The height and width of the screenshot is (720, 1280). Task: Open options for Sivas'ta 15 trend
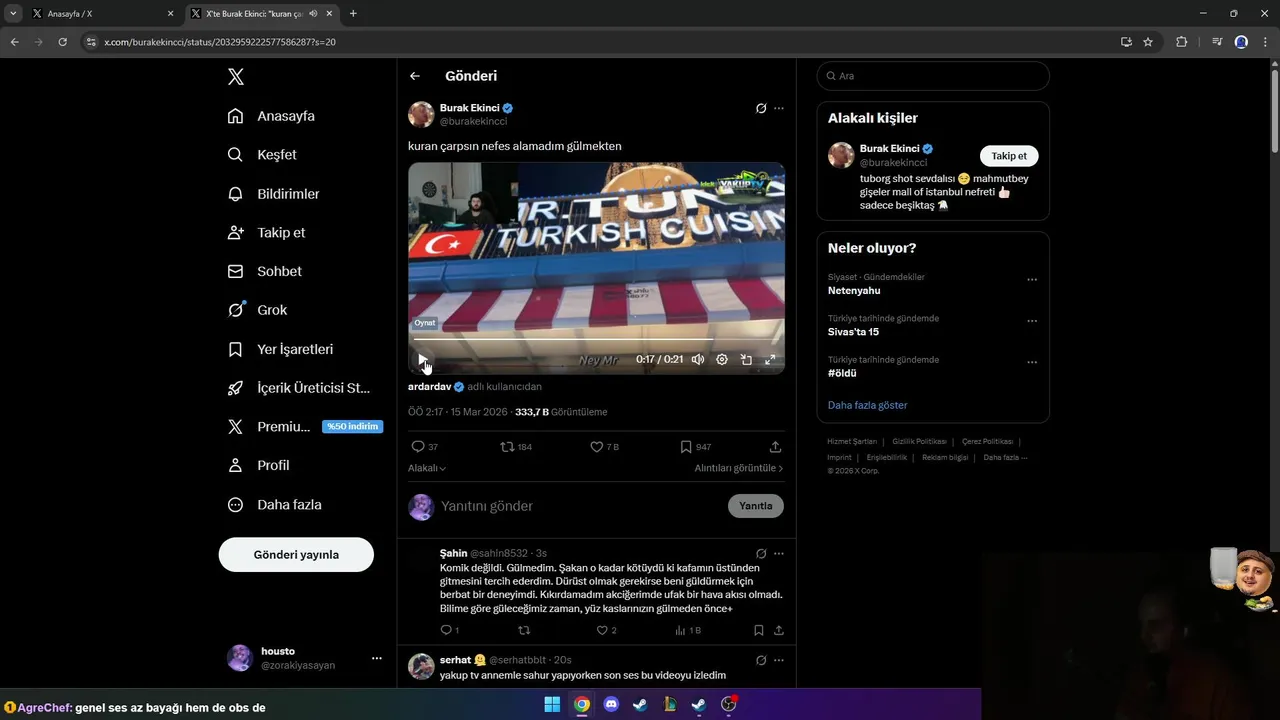pos(1032,321)
